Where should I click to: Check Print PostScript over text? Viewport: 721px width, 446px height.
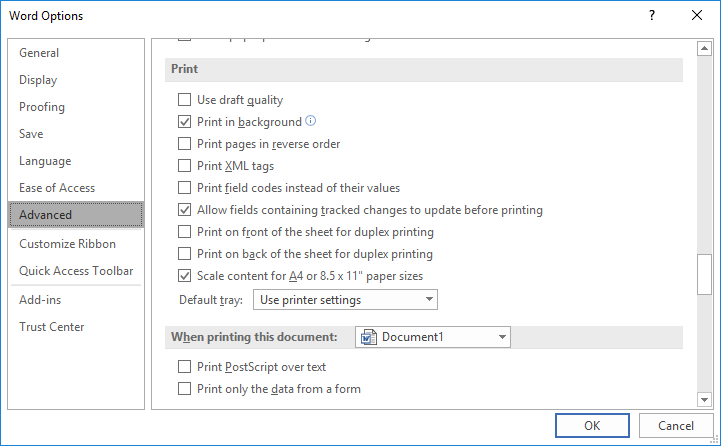[x=184, y=367]
